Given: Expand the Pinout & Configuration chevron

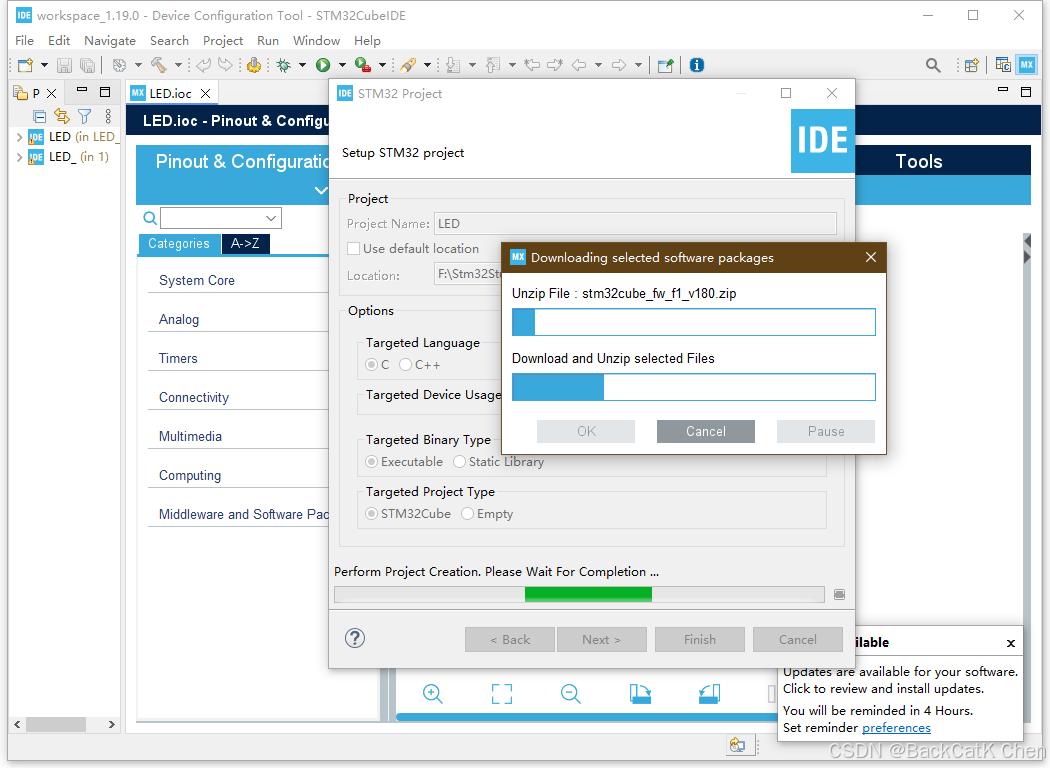Looking at the screenshot, I should tap(321, 191).
